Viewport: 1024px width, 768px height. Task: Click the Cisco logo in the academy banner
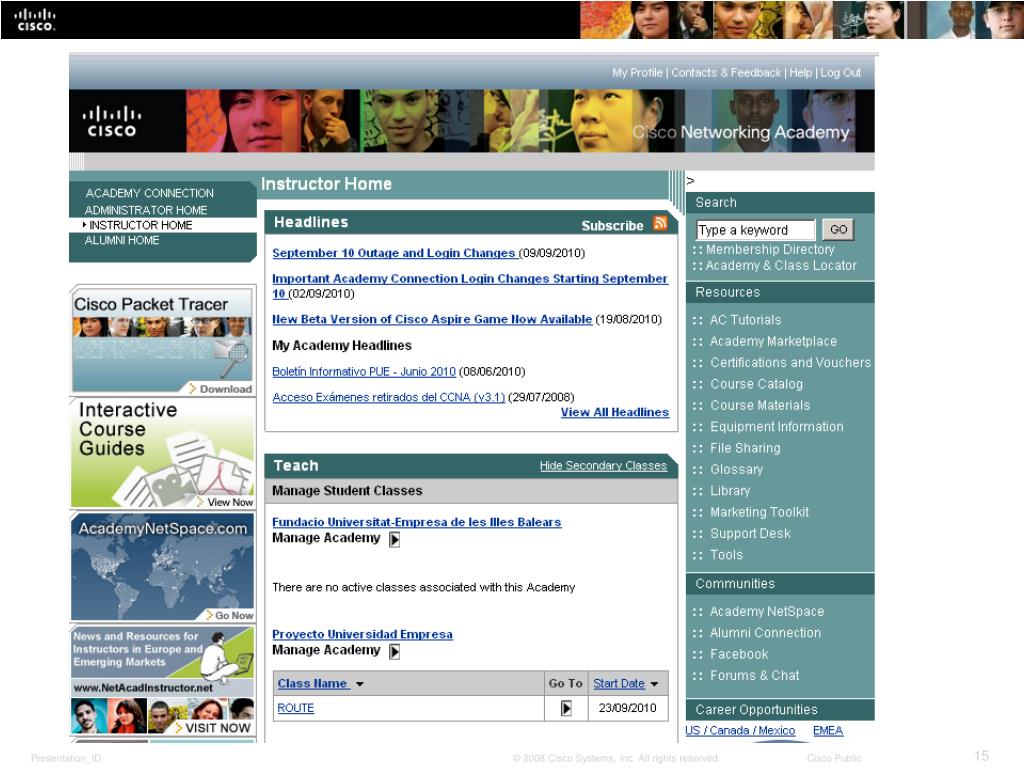coord(112,122)
